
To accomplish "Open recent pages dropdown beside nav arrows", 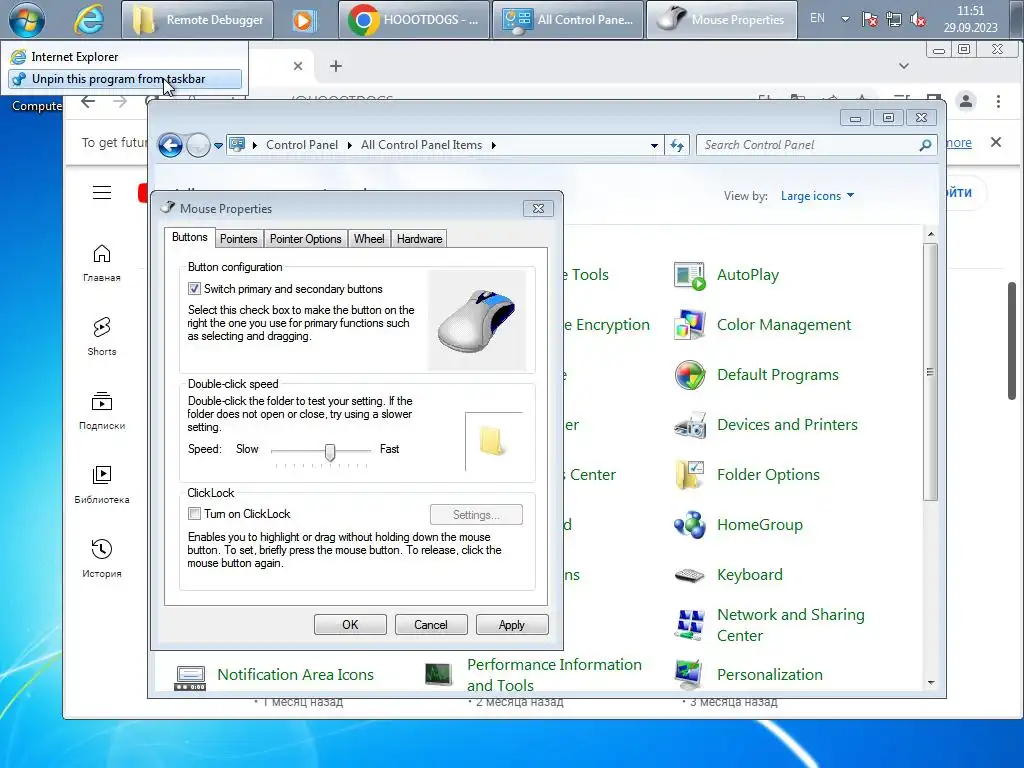I will point(218,146).
